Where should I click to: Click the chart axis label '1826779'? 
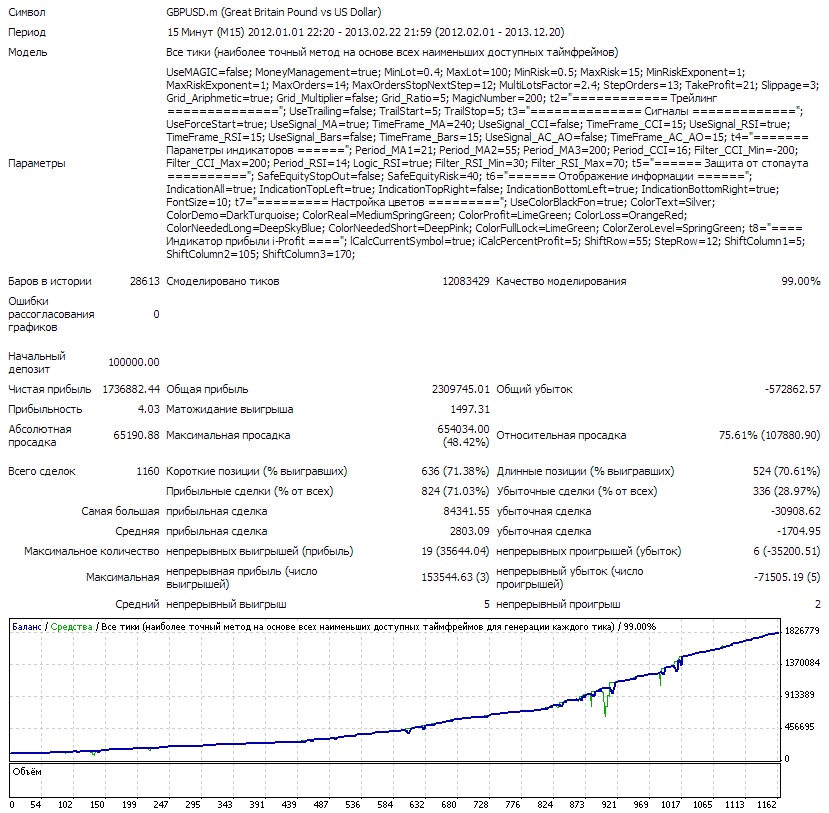[x=802, y=631]
